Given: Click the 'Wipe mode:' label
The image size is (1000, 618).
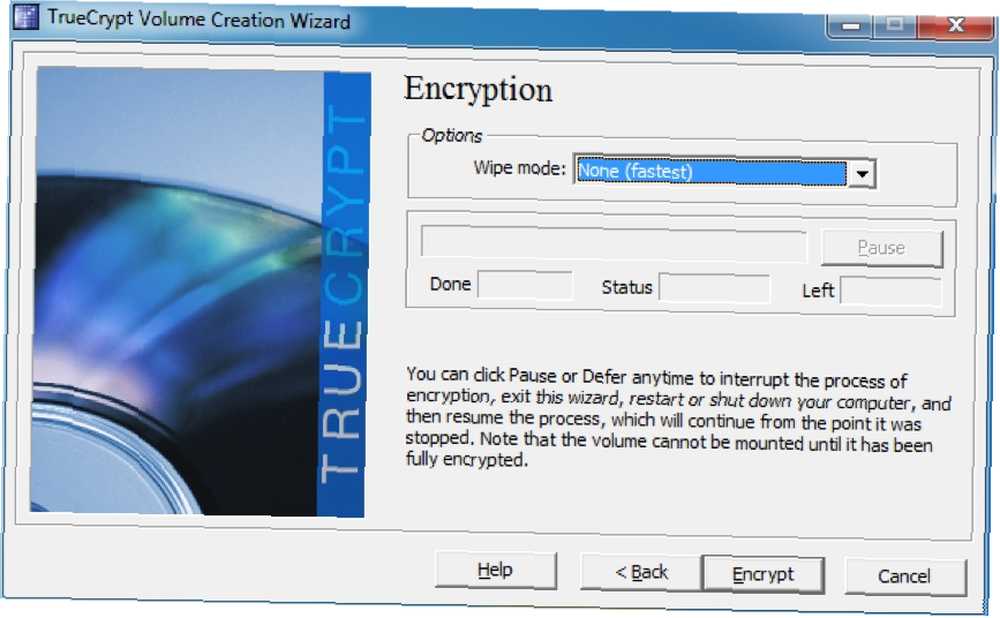Looking at the screenshot, I should pos(519,168).
